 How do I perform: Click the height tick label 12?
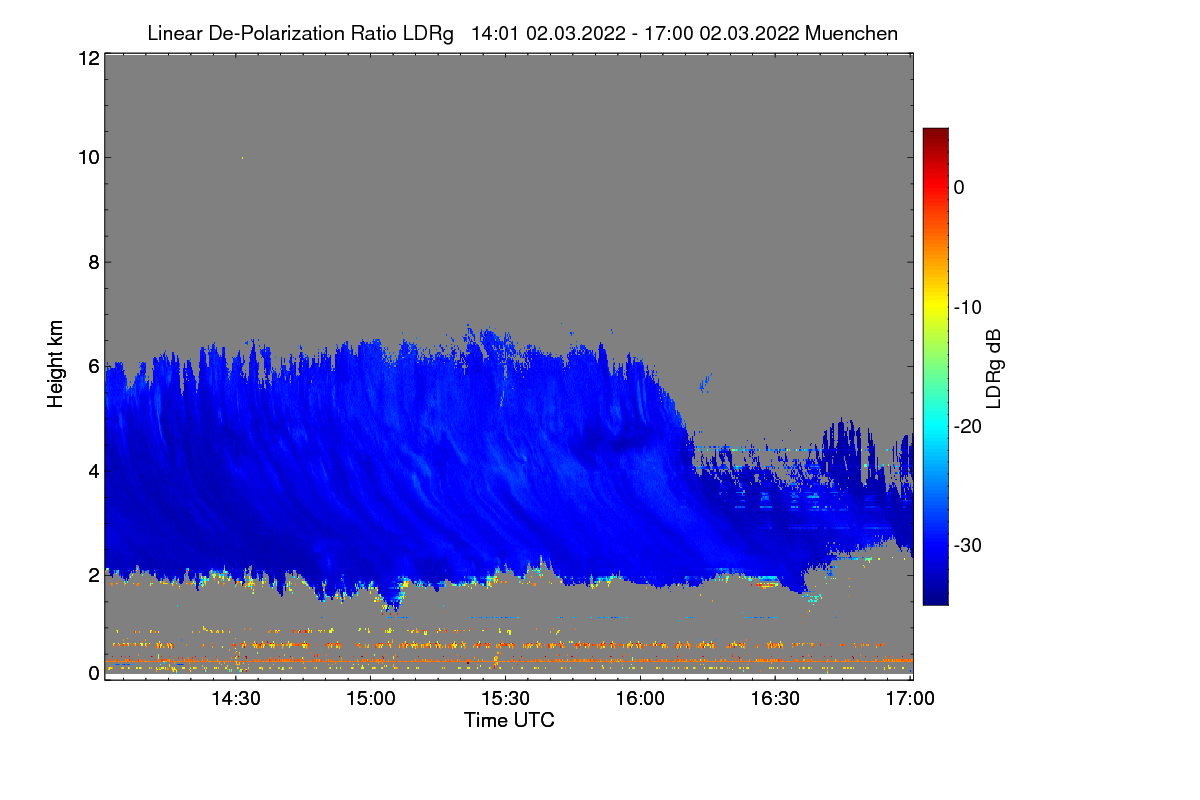(87, 58)
